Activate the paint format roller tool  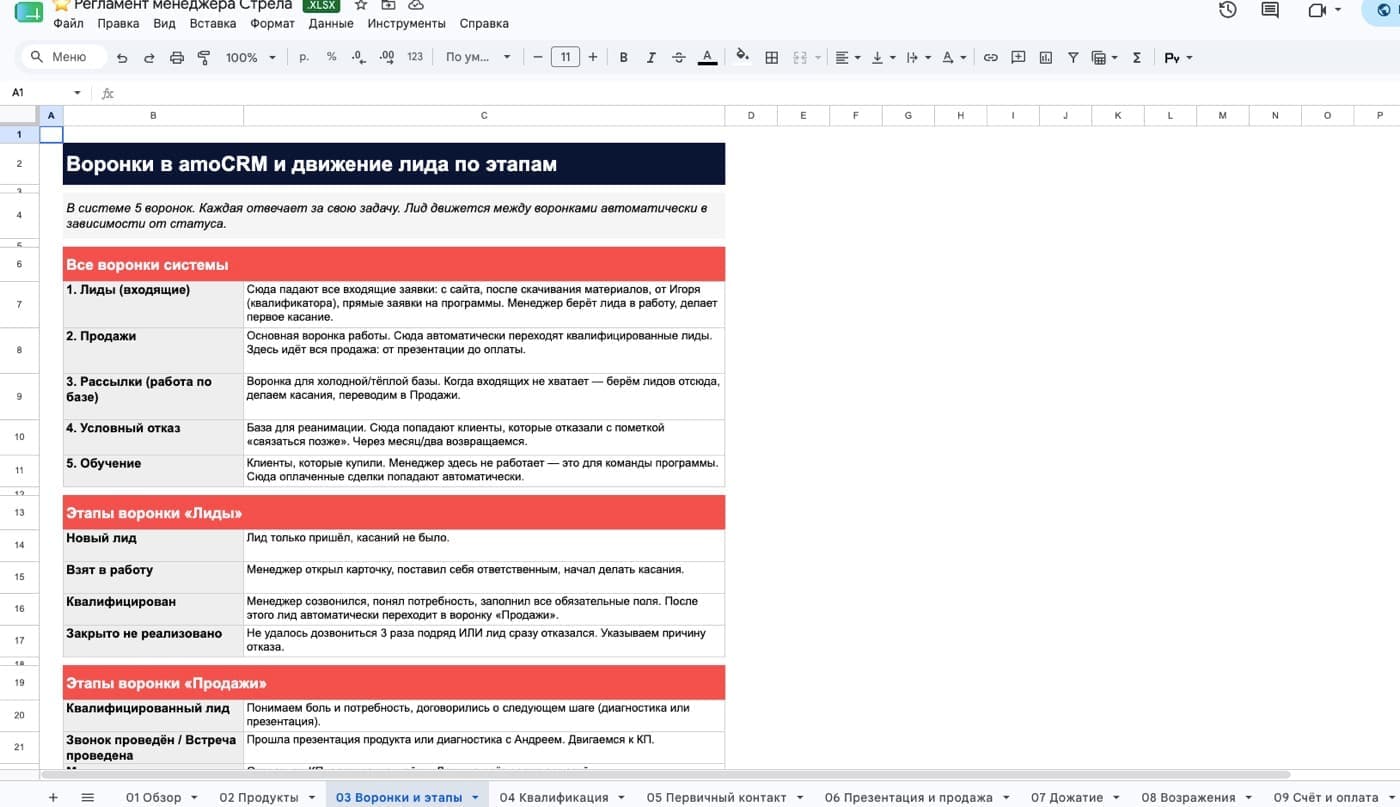click(204, 58)
